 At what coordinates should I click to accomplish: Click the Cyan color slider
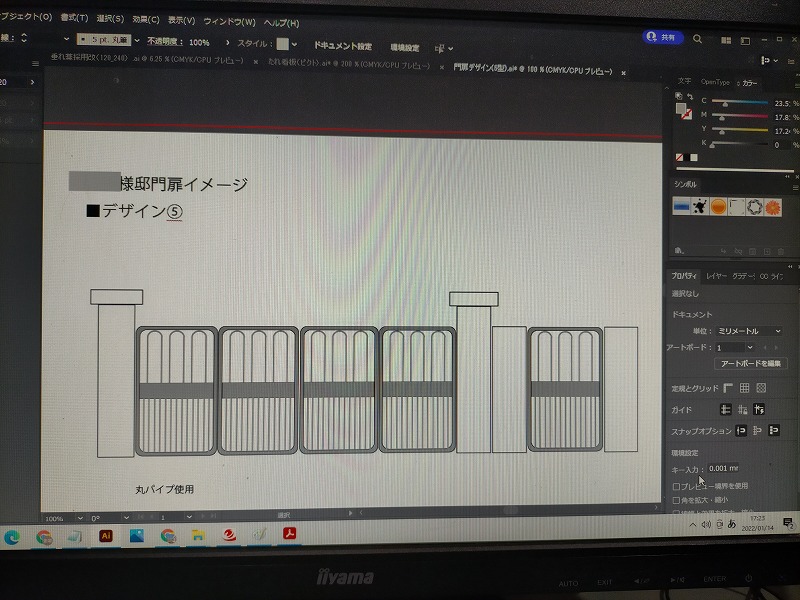739,103
